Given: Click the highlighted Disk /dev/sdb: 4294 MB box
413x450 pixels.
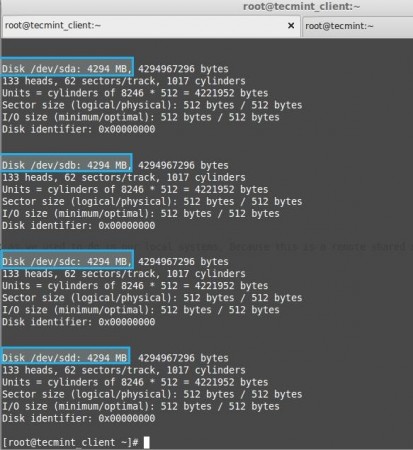Looking at the screenshot, I should [x=66, y=163].
